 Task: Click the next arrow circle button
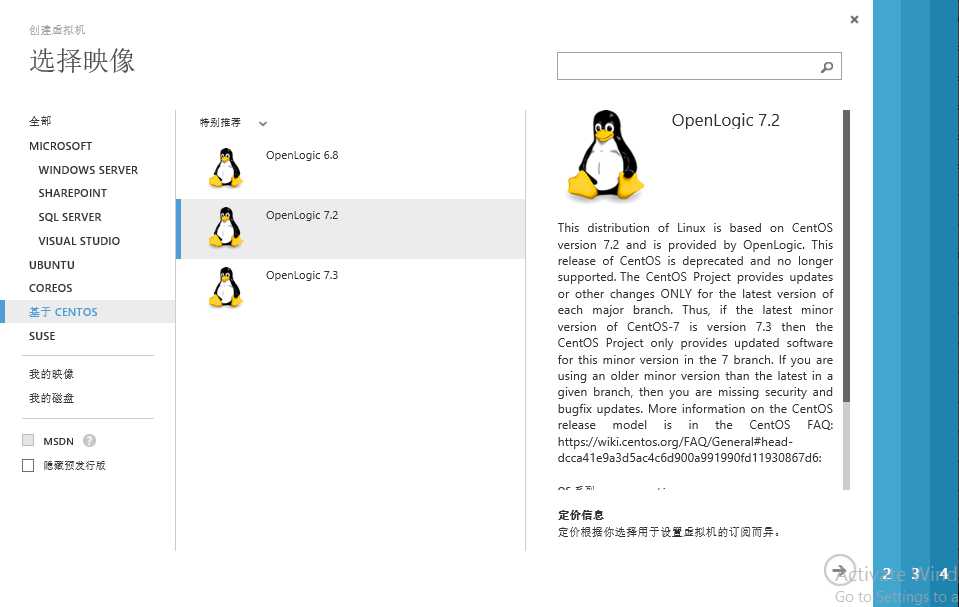pos(840,570)
